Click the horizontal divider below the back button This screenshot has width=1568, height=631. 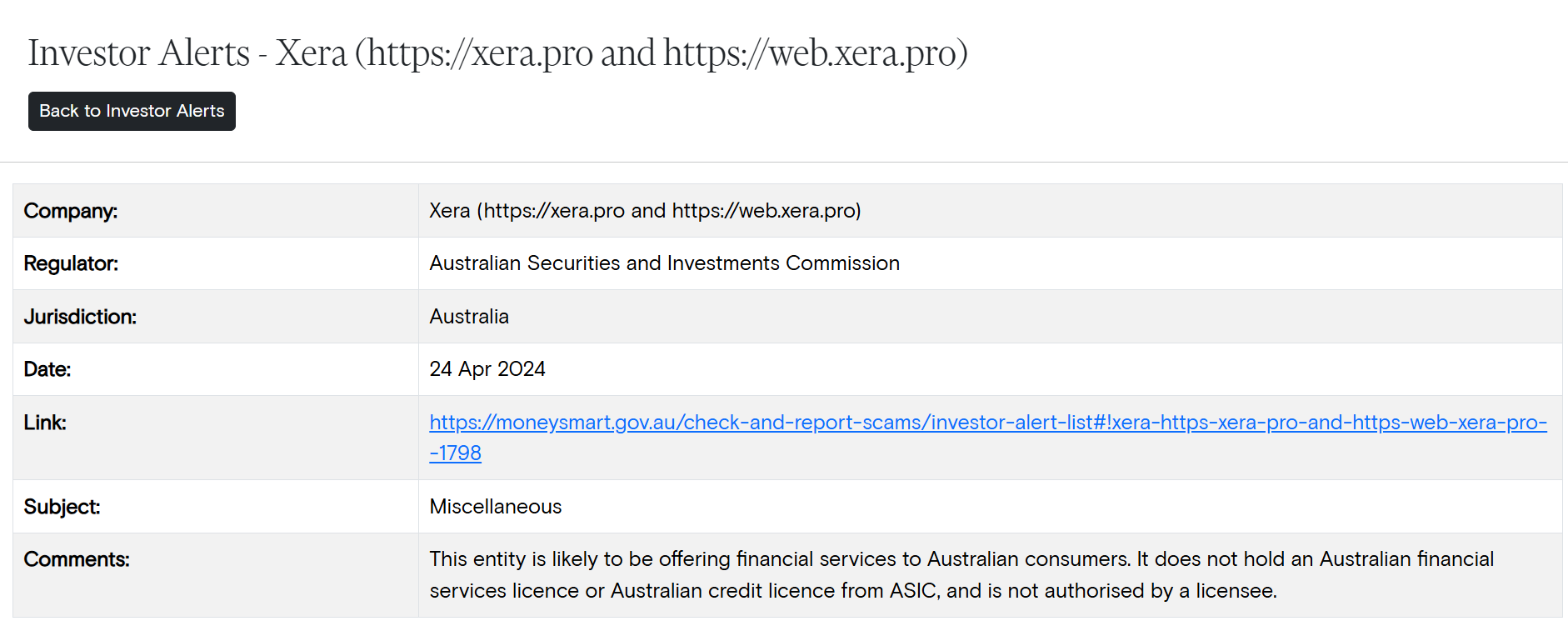tap(784, 162)
